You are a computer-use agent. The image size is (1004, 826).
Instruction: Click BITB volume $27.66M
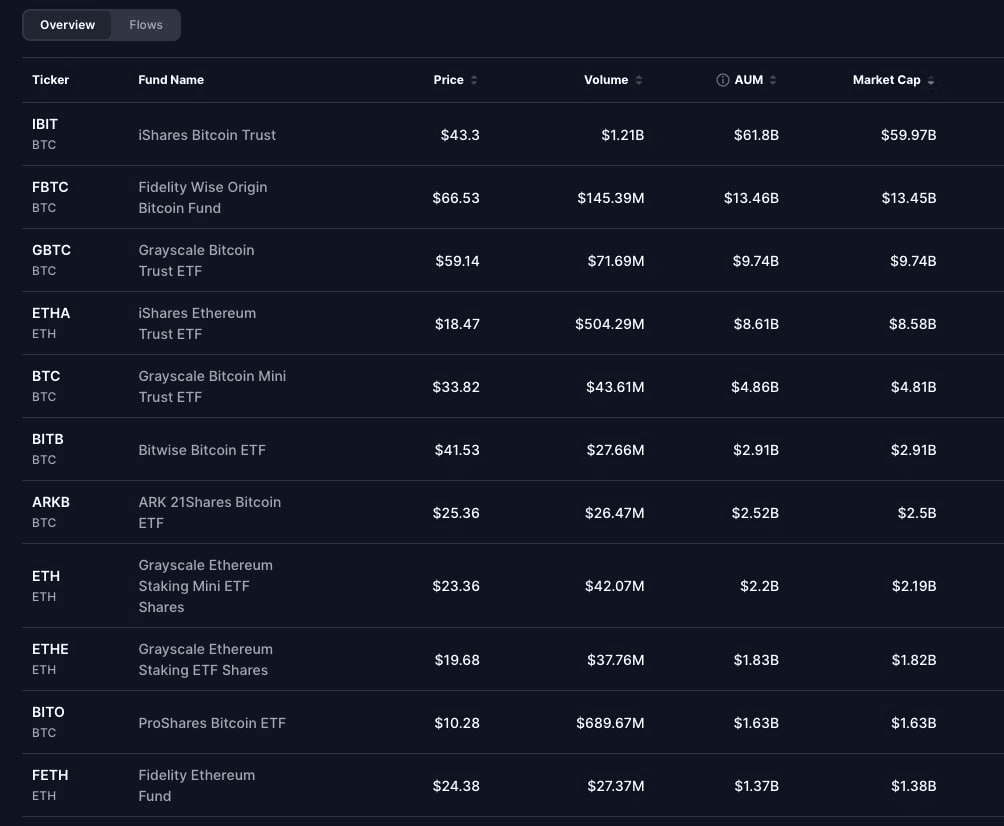[x=615, y=450]
